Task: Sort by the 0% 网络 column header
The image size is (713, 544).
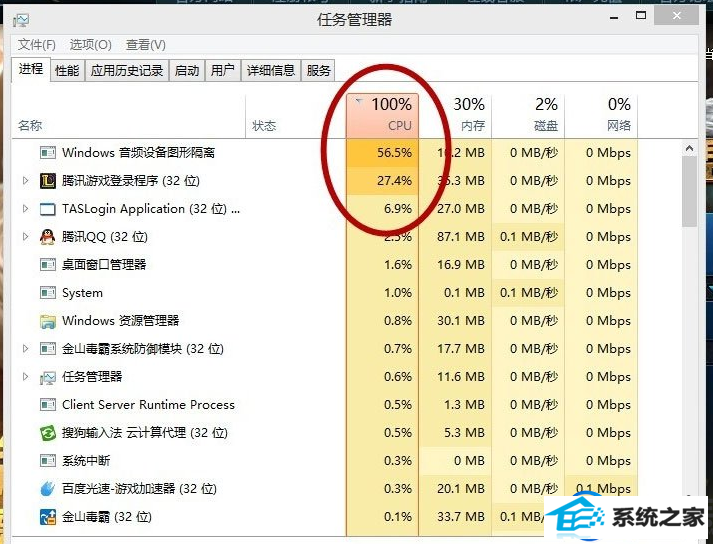Action: [x=602, y=116]
